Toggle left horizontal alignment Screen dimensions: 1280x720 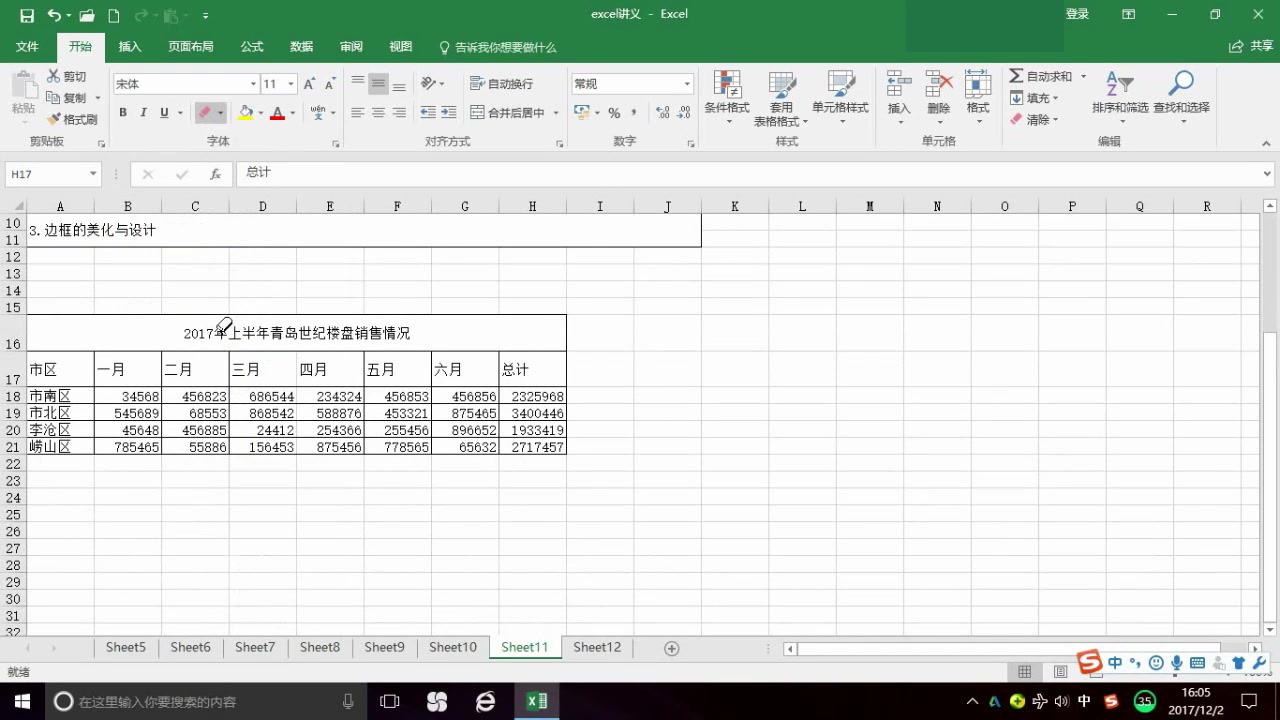click(x=357, y=113)
